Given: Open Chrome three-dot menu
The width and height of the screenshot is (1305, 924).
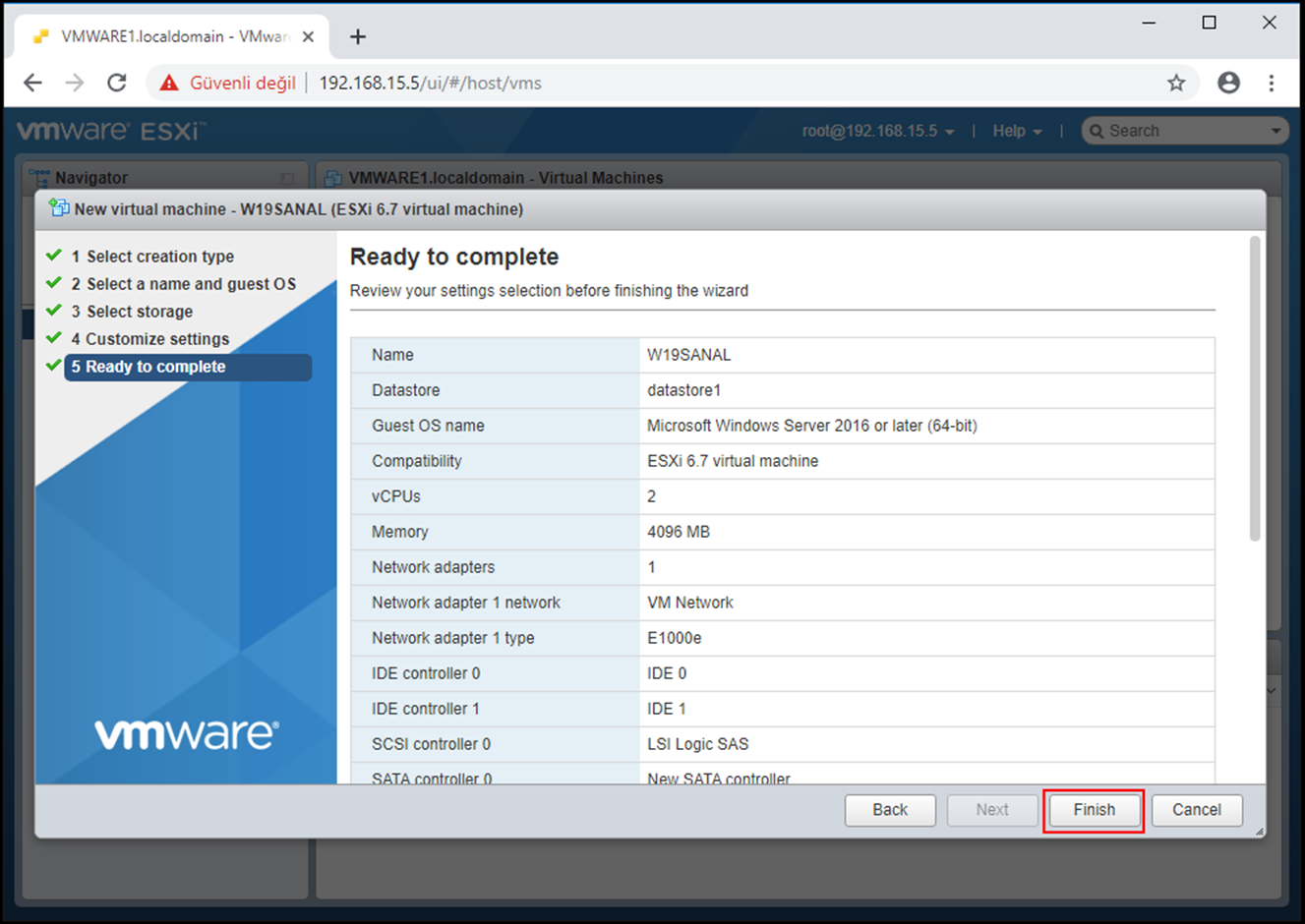Looking at the screenshot, I should coord(1272,83).
